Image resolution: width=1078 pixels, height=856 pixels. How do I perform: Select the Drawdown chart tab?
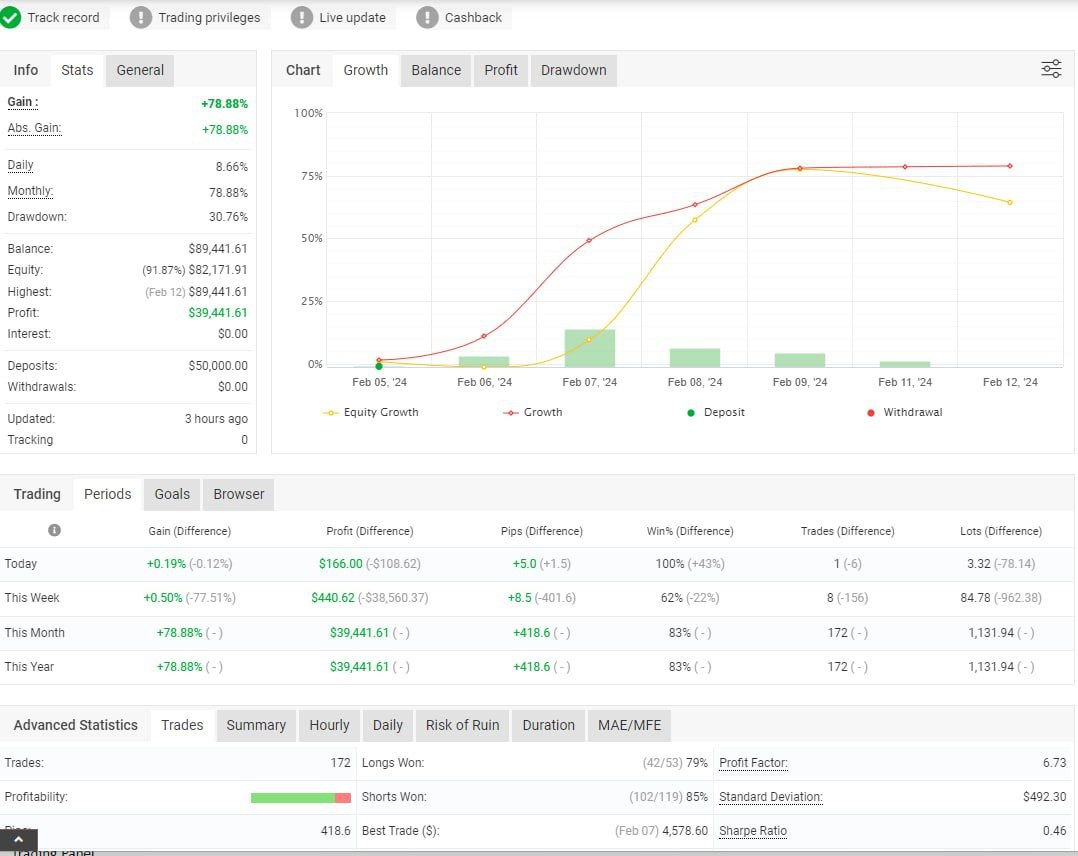(x=573, y=70)
